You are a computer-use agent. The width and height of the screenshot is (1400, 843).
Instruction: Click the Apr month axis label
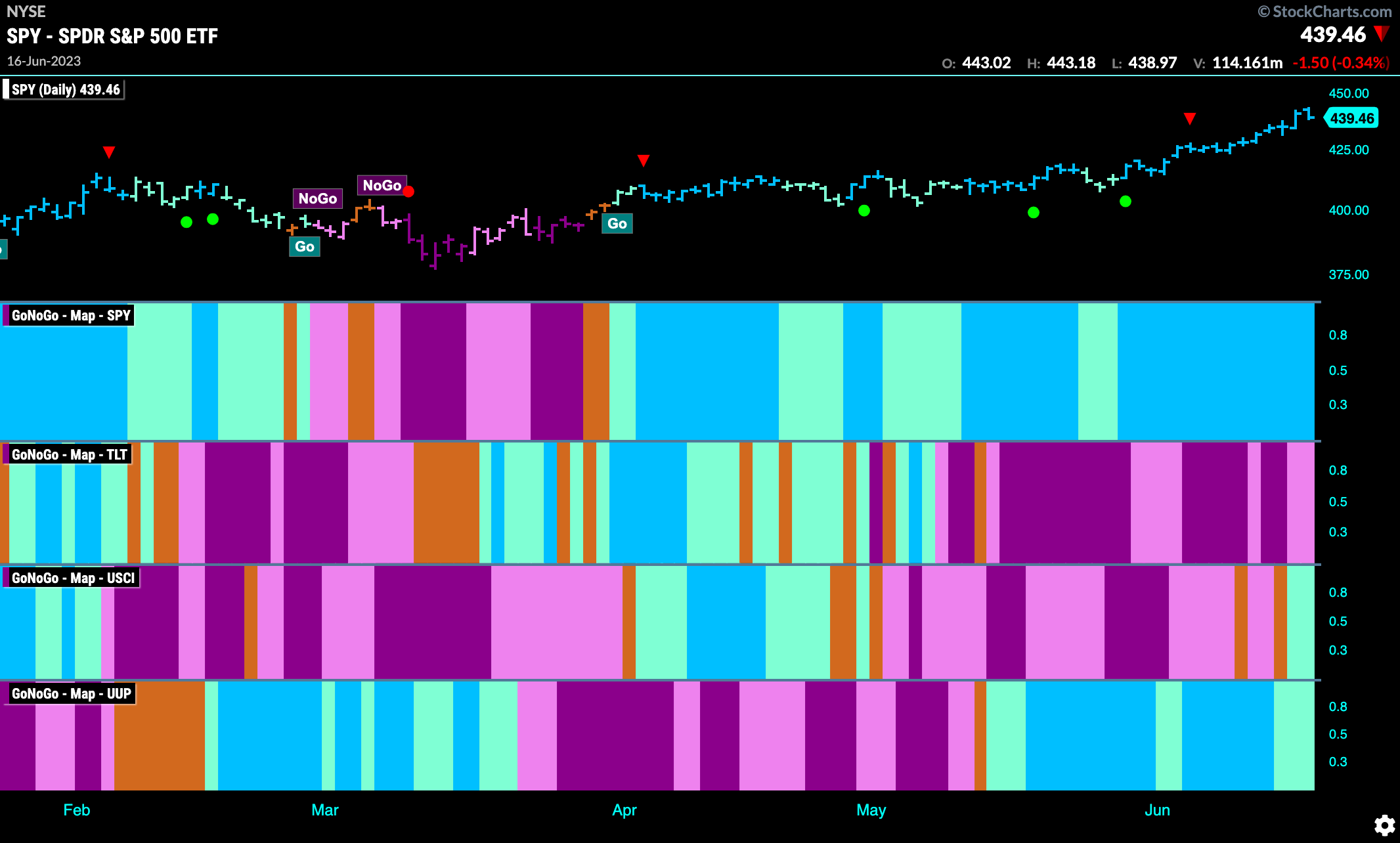624,810
